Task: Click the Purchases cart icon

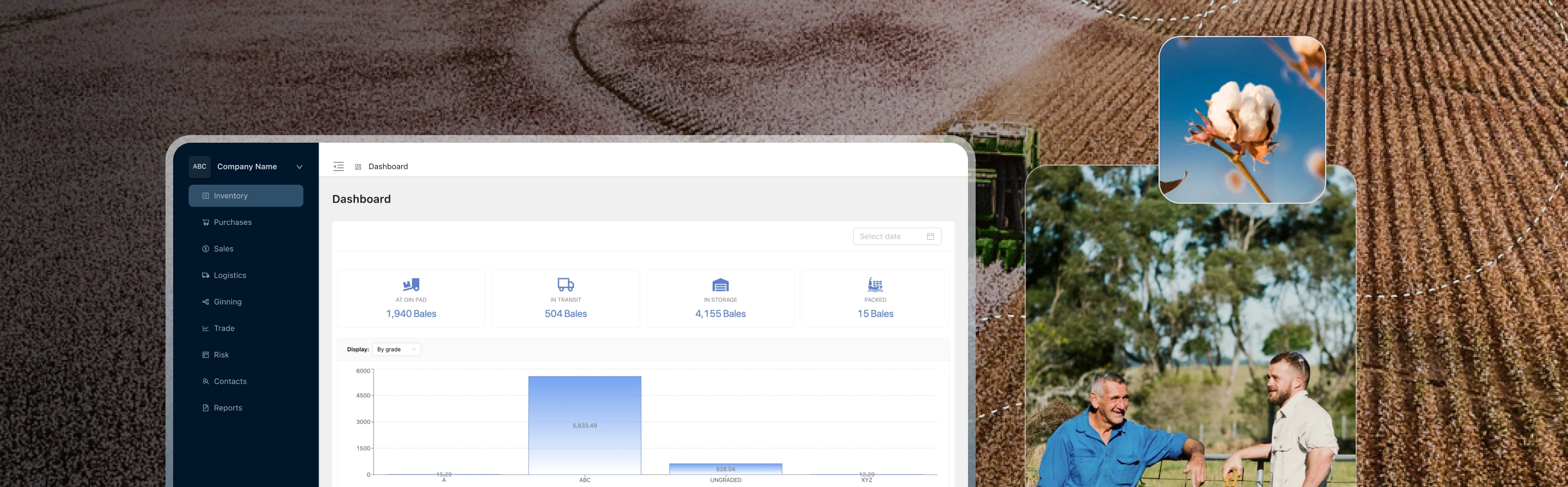Action: coord(206,222)
